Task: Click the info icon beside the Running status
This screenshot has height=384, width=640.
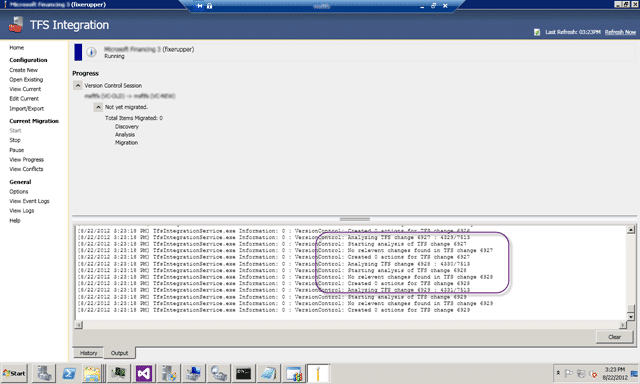Action: coord(91,52)
